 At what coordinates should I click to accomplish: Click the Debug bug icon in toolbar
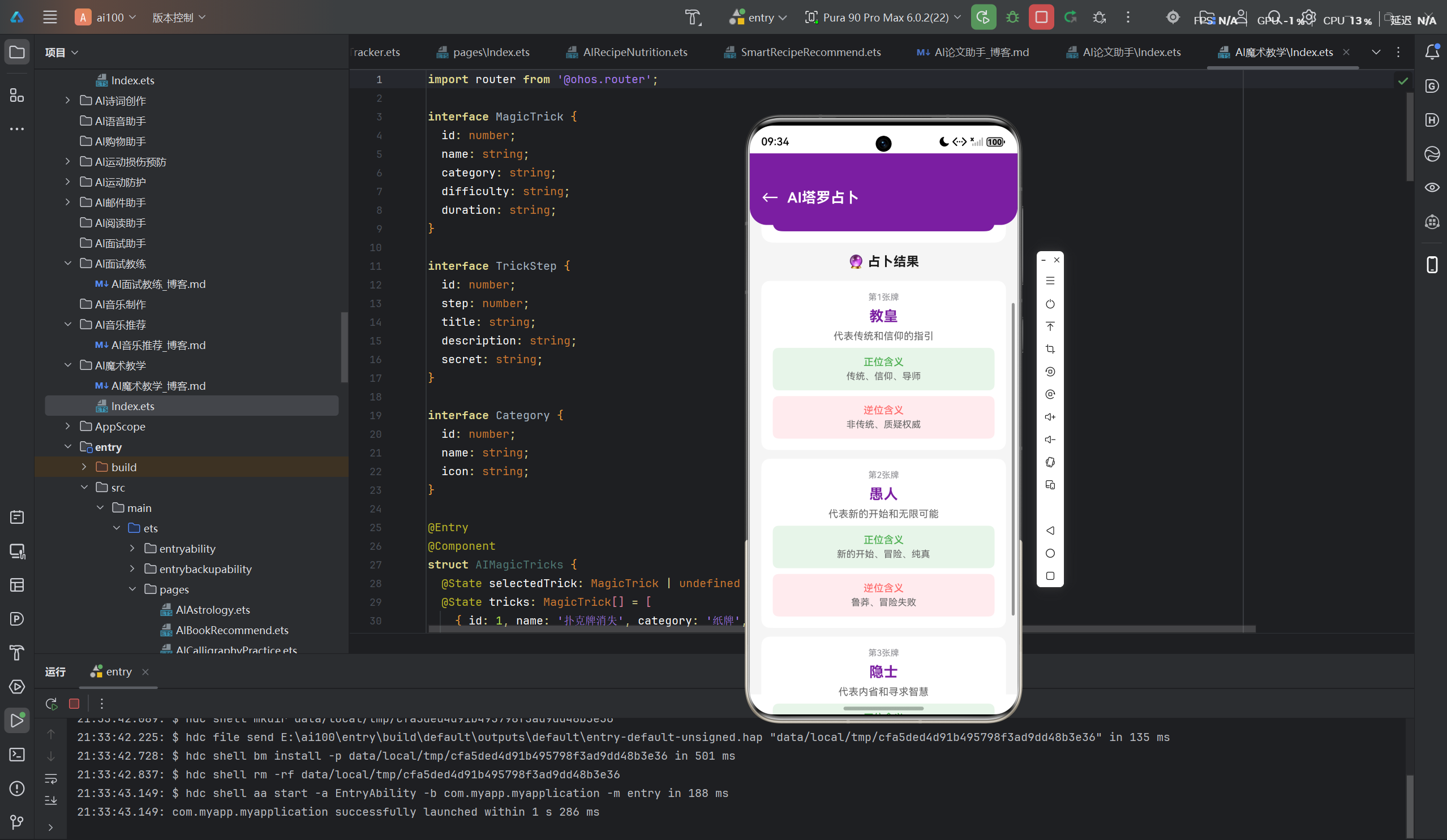click(1012, 17)
